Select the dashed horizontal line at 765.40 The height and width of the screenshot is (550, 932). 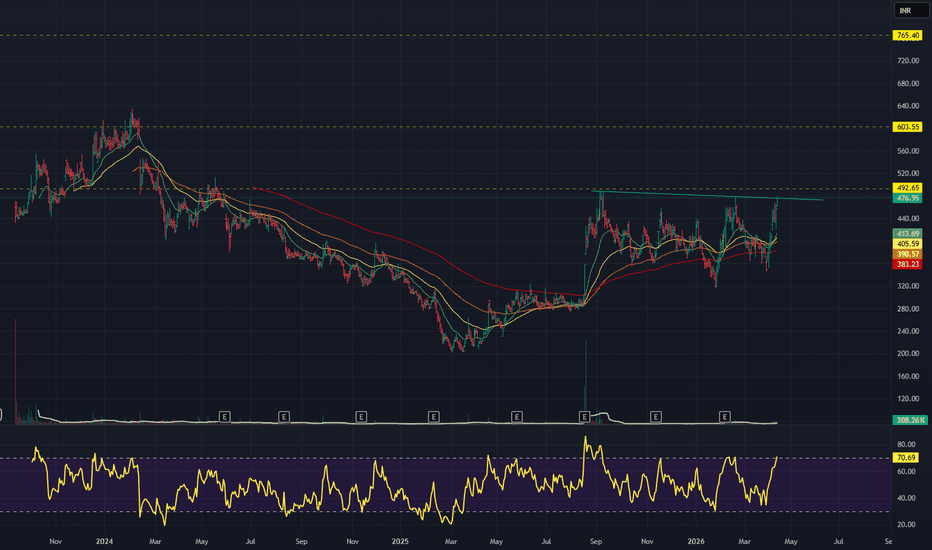(450, 36)
